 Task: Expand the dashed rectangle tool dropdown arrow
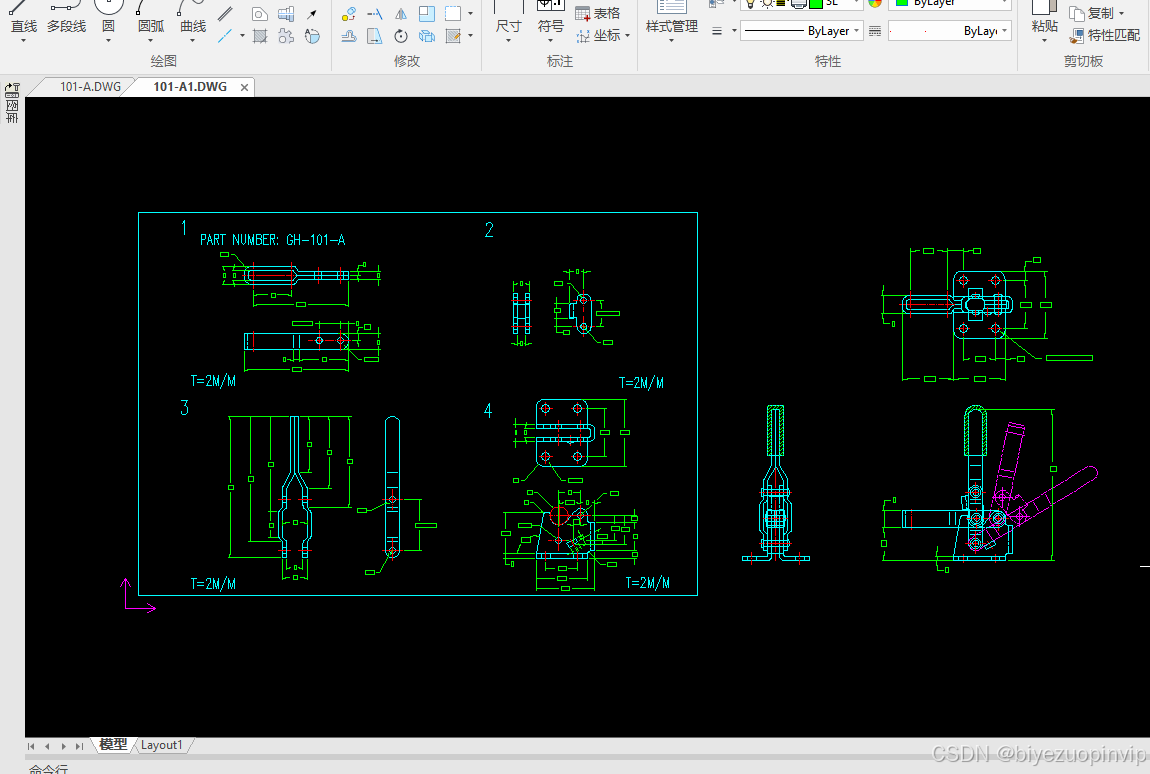[x=470, y=14]
